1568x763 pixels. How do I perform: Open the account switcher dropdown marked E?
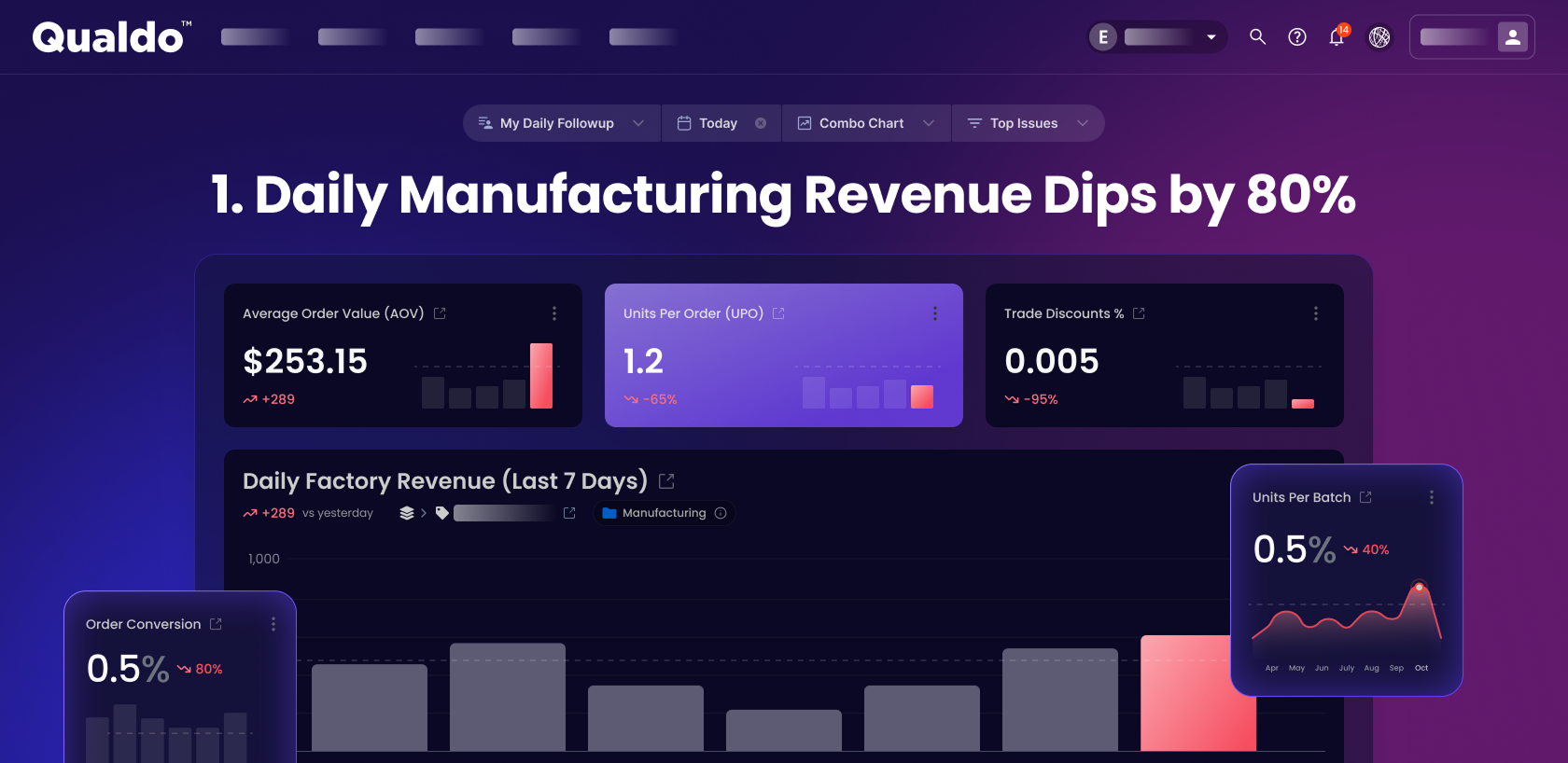1157,37
